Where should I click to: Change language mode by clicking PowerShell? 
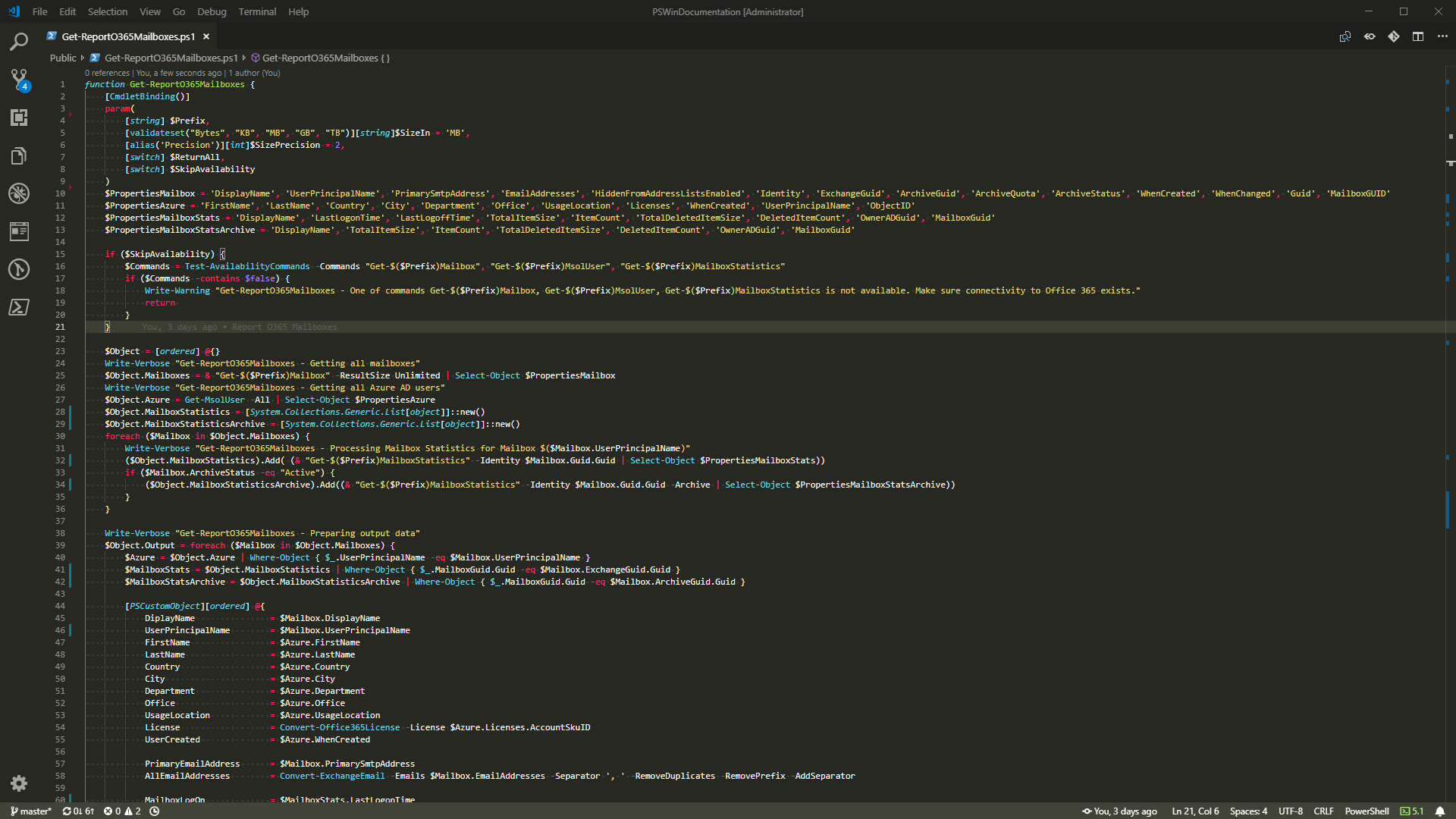(1367, 811)
